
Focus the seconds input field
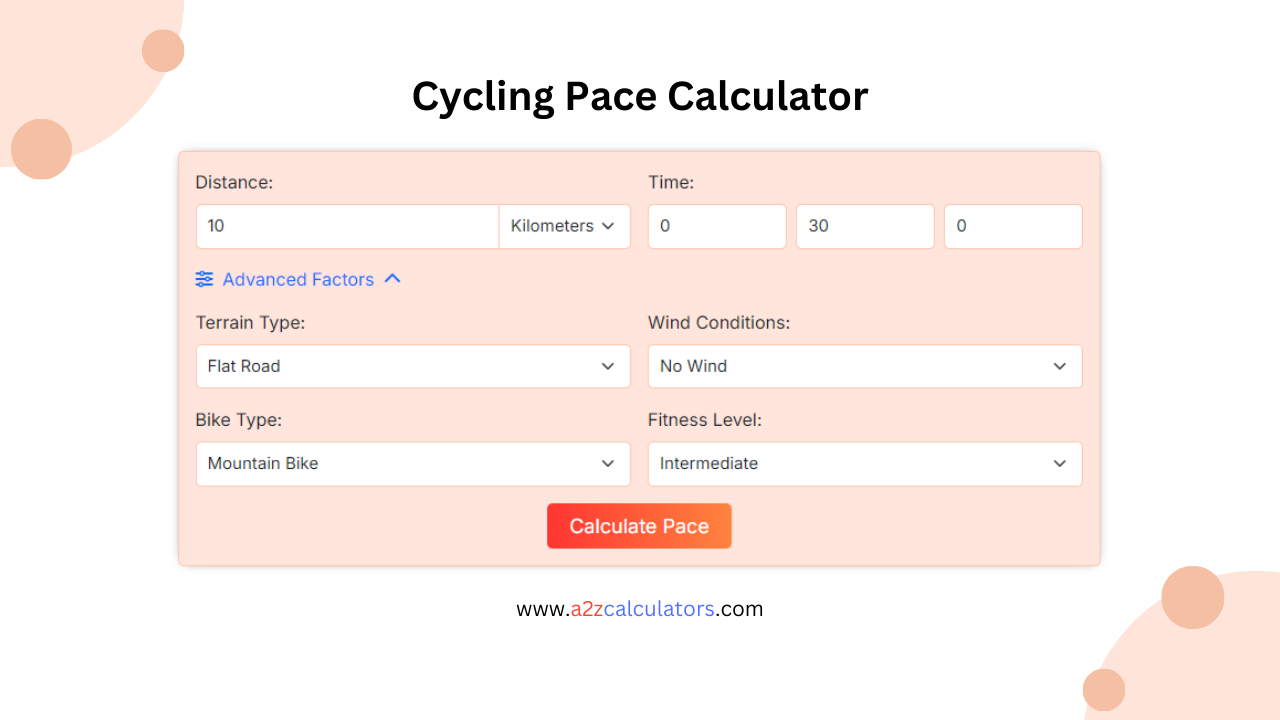click(1013, 226)
